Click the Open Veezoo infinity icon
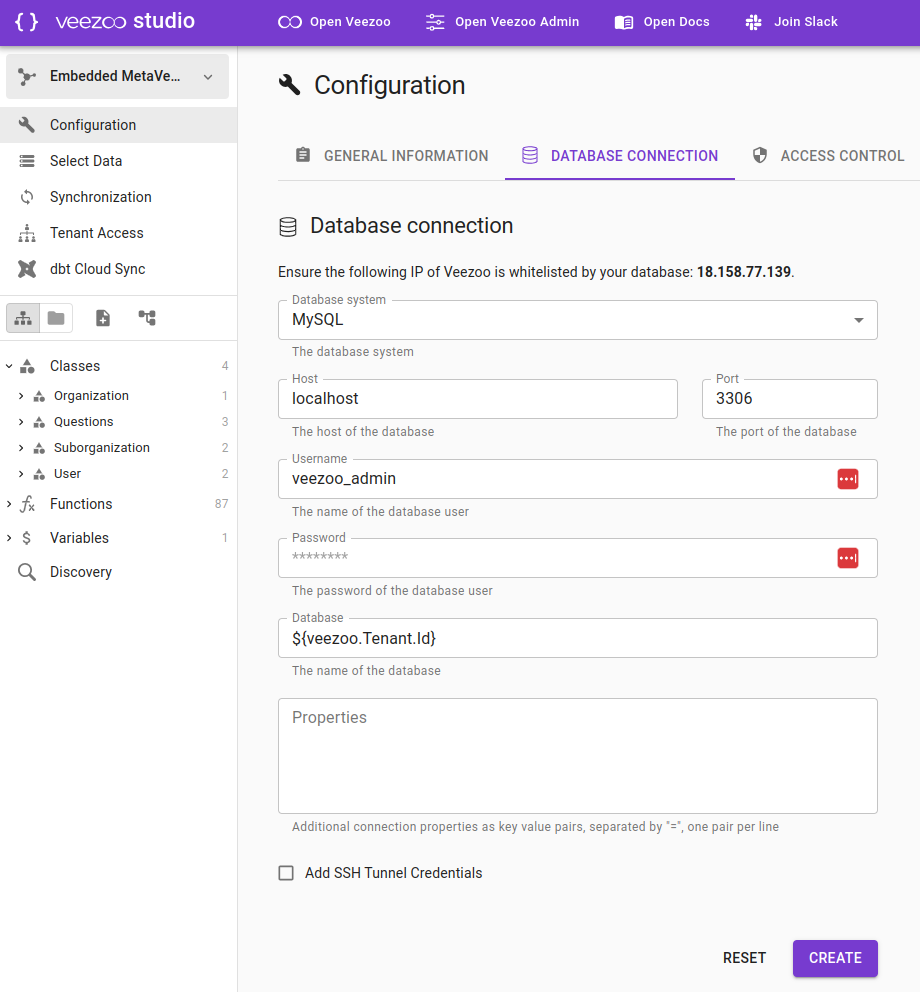Screen dimensions: 920x992 pos(290,22)
